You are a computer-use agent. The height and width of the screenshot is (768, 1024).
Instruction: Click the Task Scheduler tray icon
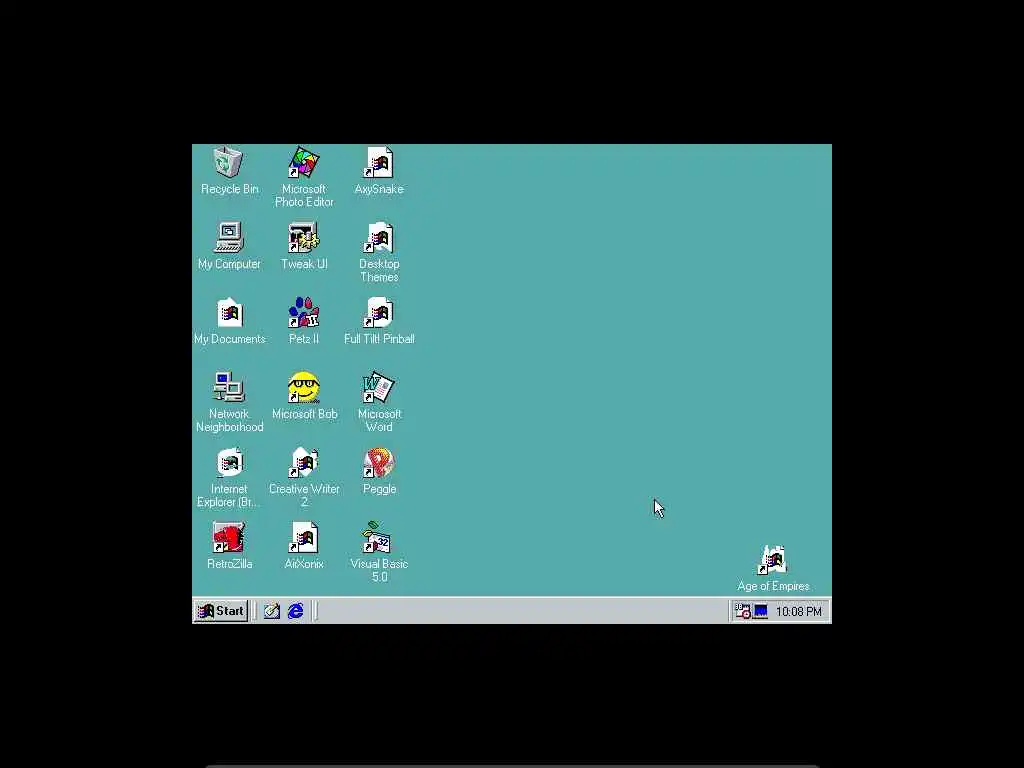(743, 611)
